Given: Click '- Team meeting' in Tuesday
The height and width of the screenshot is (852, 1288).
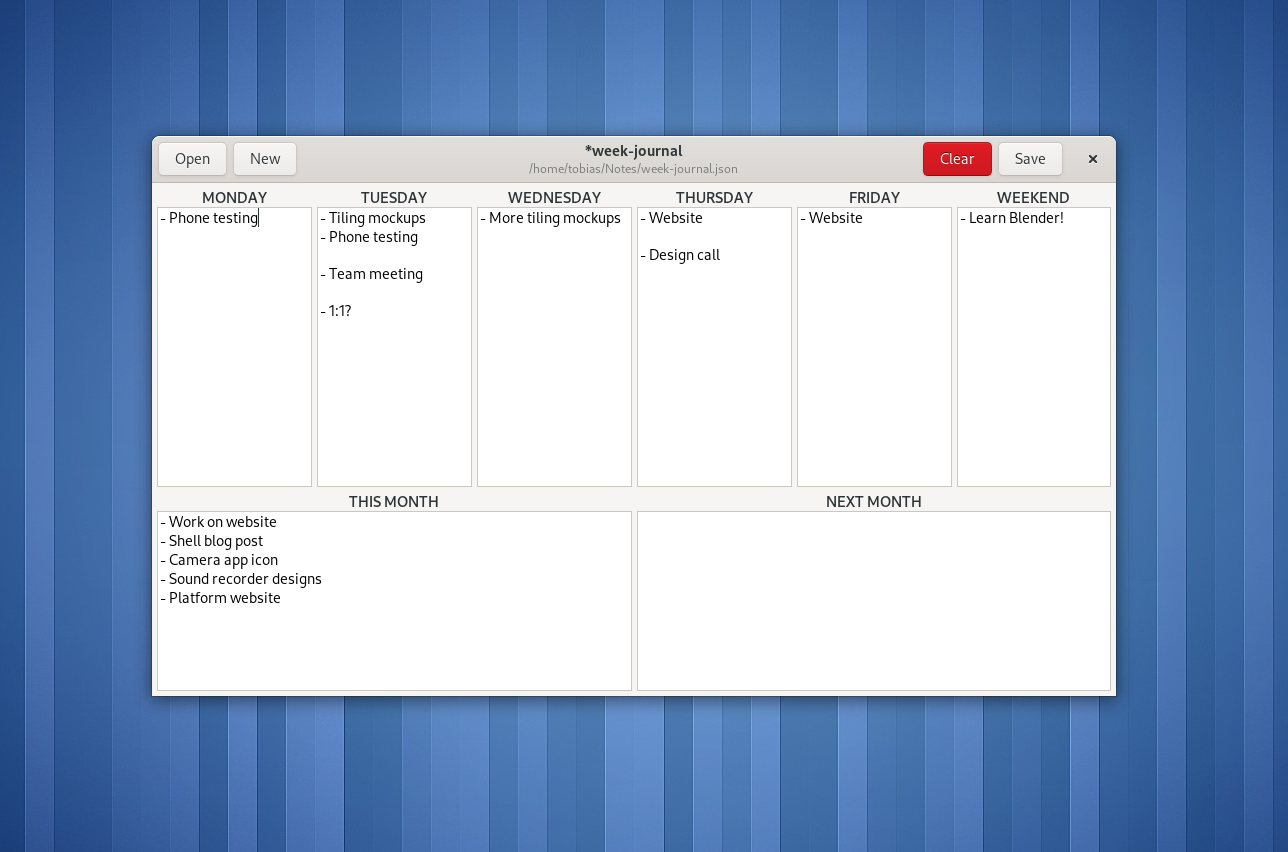Looking at the screenshot, I should [372, 274].
